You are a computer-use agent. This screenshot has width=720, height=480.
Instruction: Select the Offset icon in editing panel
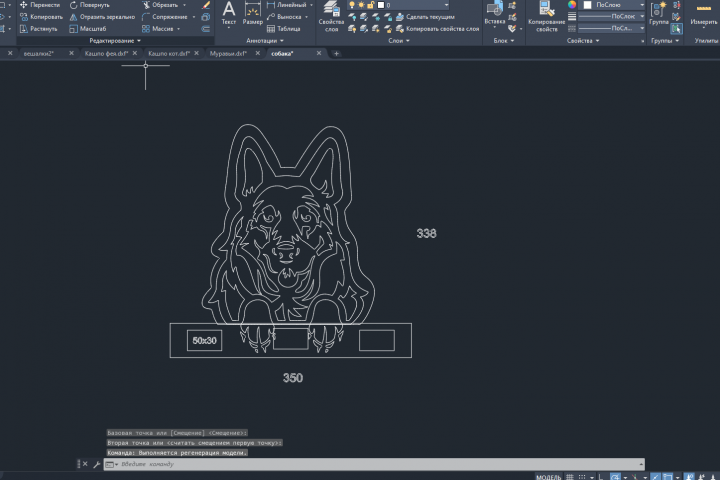point(206,29)
